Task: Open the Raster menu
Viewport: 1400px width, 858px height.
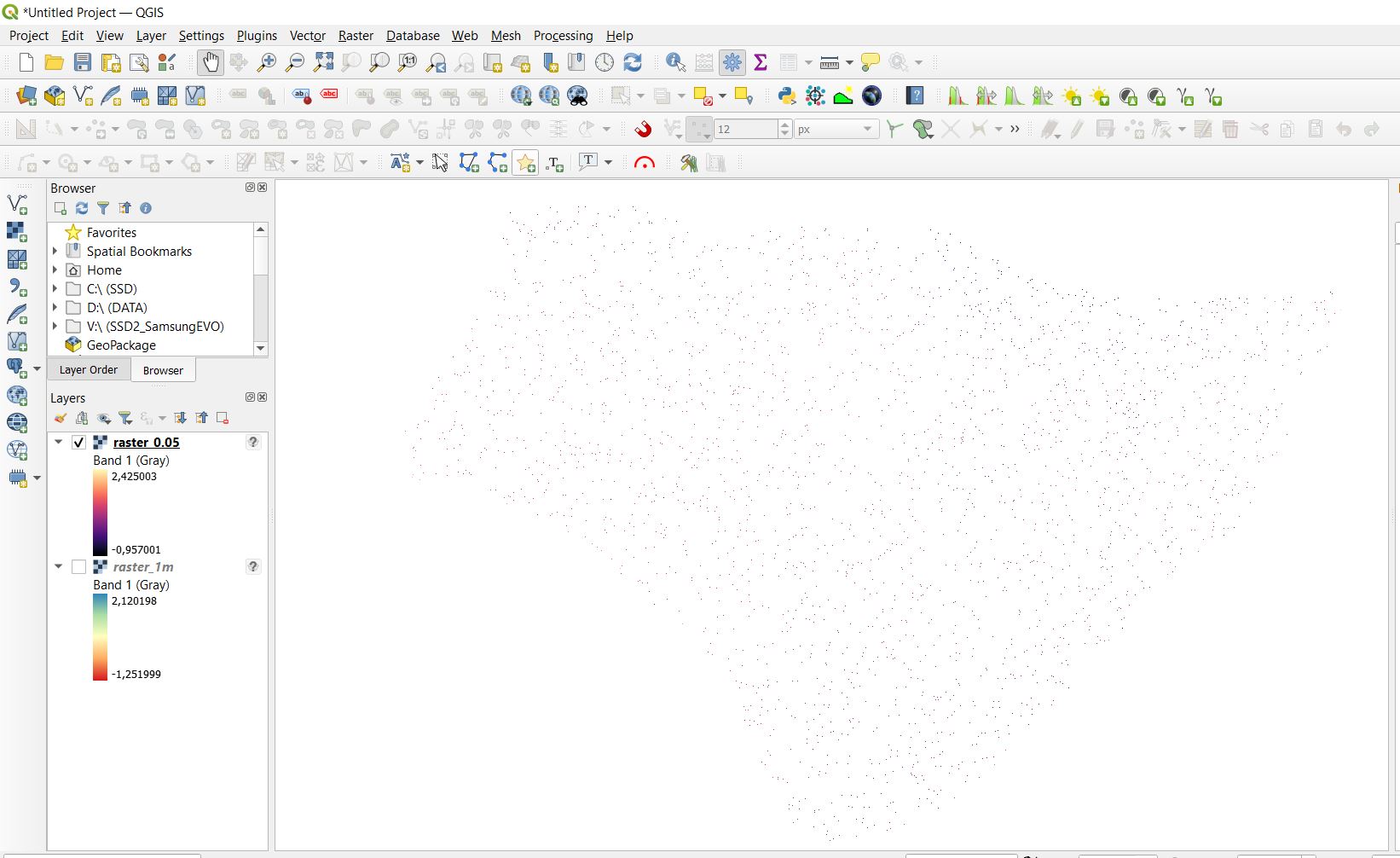Action: click(355, 36)
